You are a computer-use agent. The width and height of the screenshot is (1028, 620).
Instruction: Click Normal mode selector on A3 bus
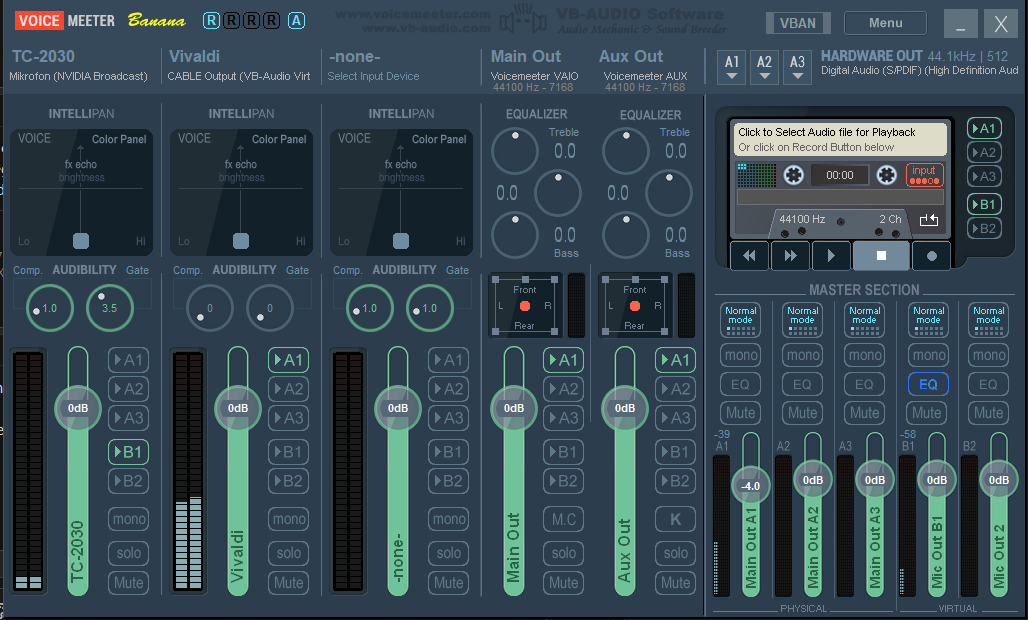point(864,319)
